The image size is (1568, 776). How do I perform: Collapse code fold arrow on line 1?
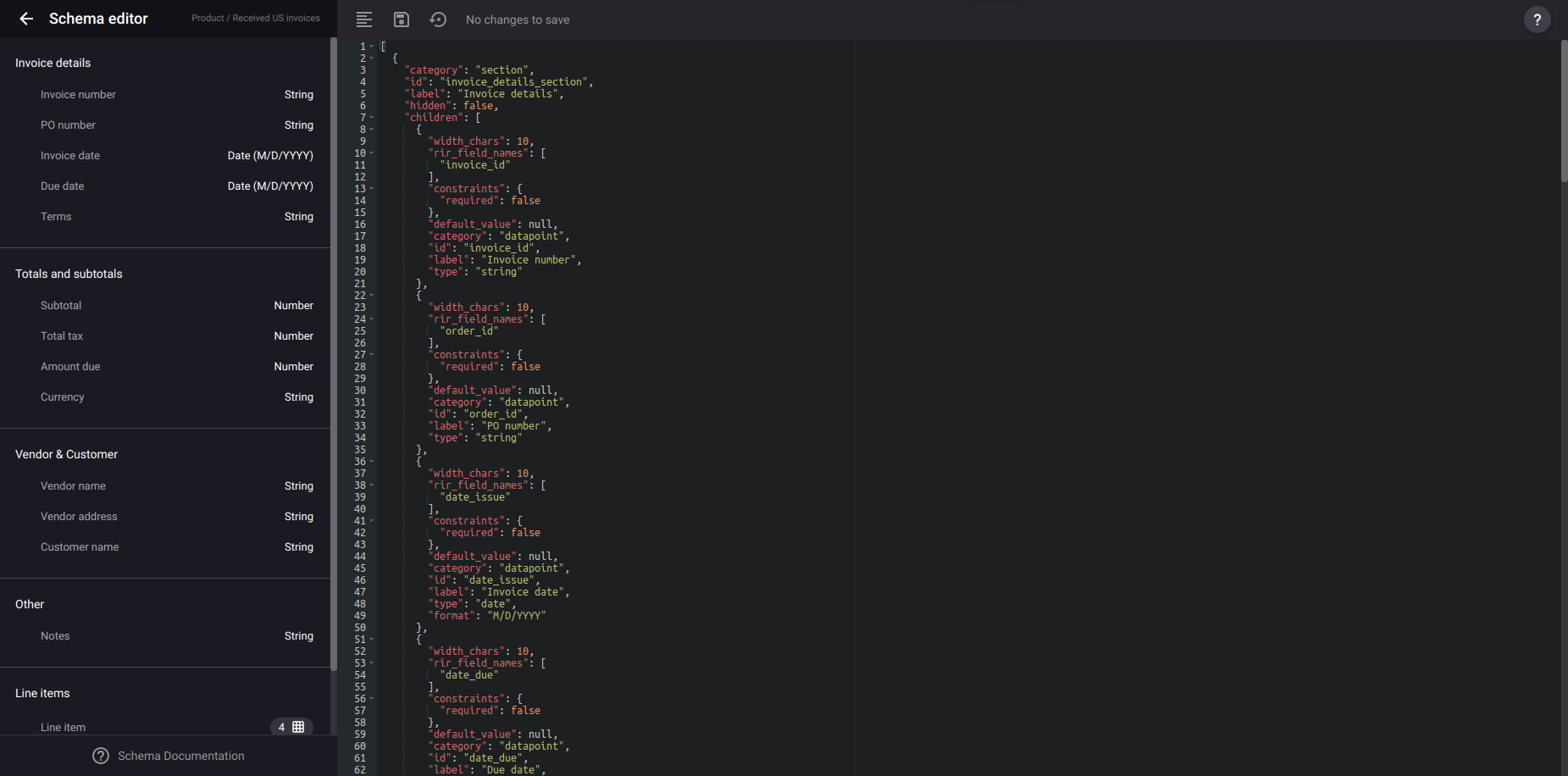pos(372,47)
